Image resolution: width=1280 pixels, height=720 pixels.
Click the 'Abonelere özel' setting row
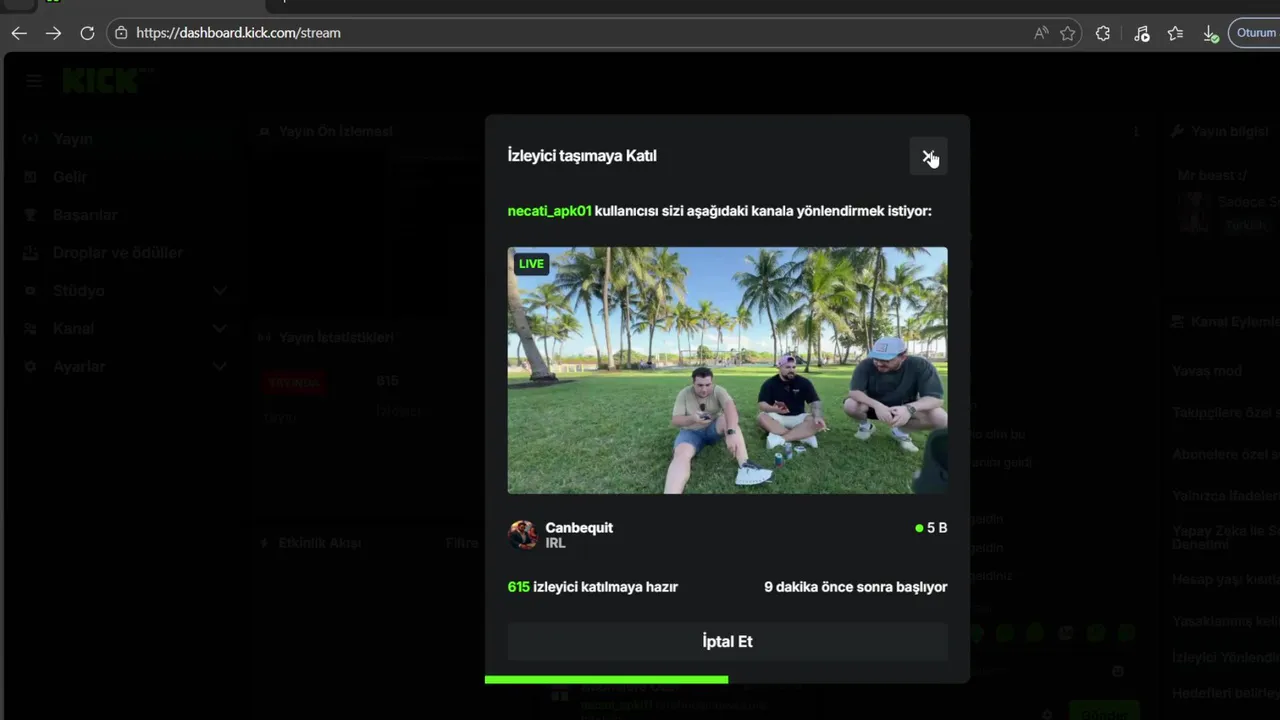coord(1226,454)
